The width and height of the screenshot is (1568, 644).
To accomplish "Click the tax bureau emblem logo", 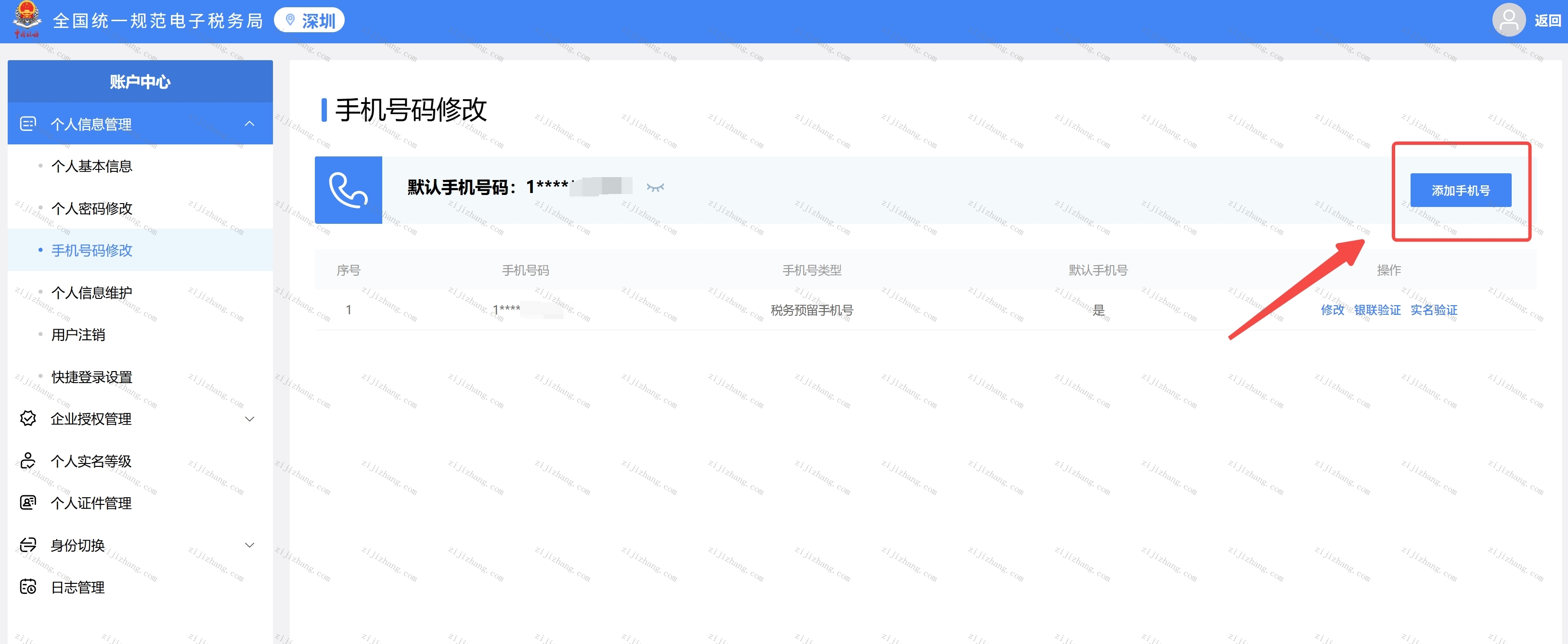I will pos(27,19).
